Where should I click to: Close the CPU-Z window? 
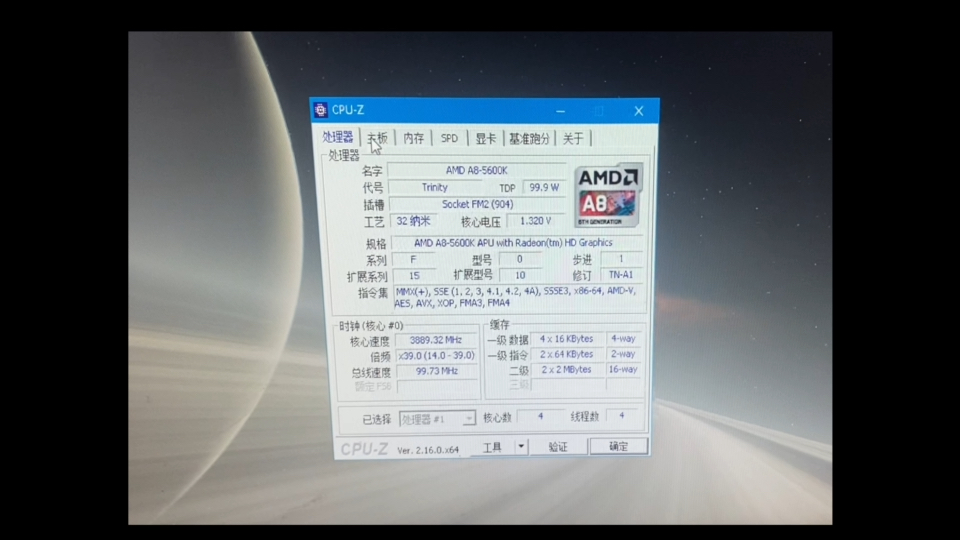(x=638, y=111)
